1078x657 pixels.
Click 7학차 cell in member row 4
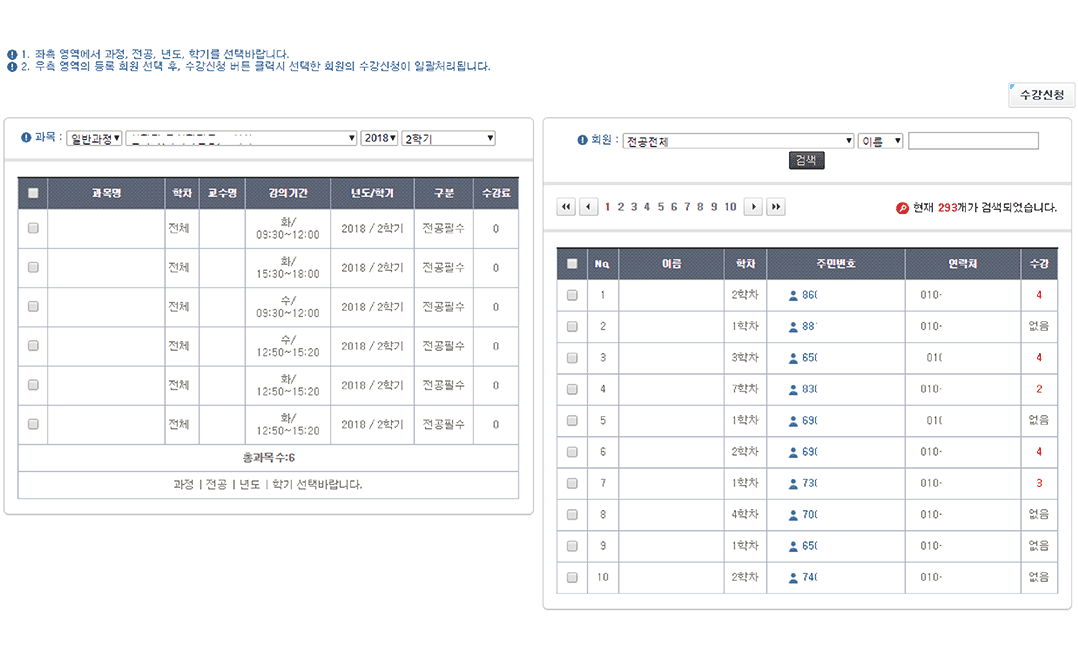745,389
